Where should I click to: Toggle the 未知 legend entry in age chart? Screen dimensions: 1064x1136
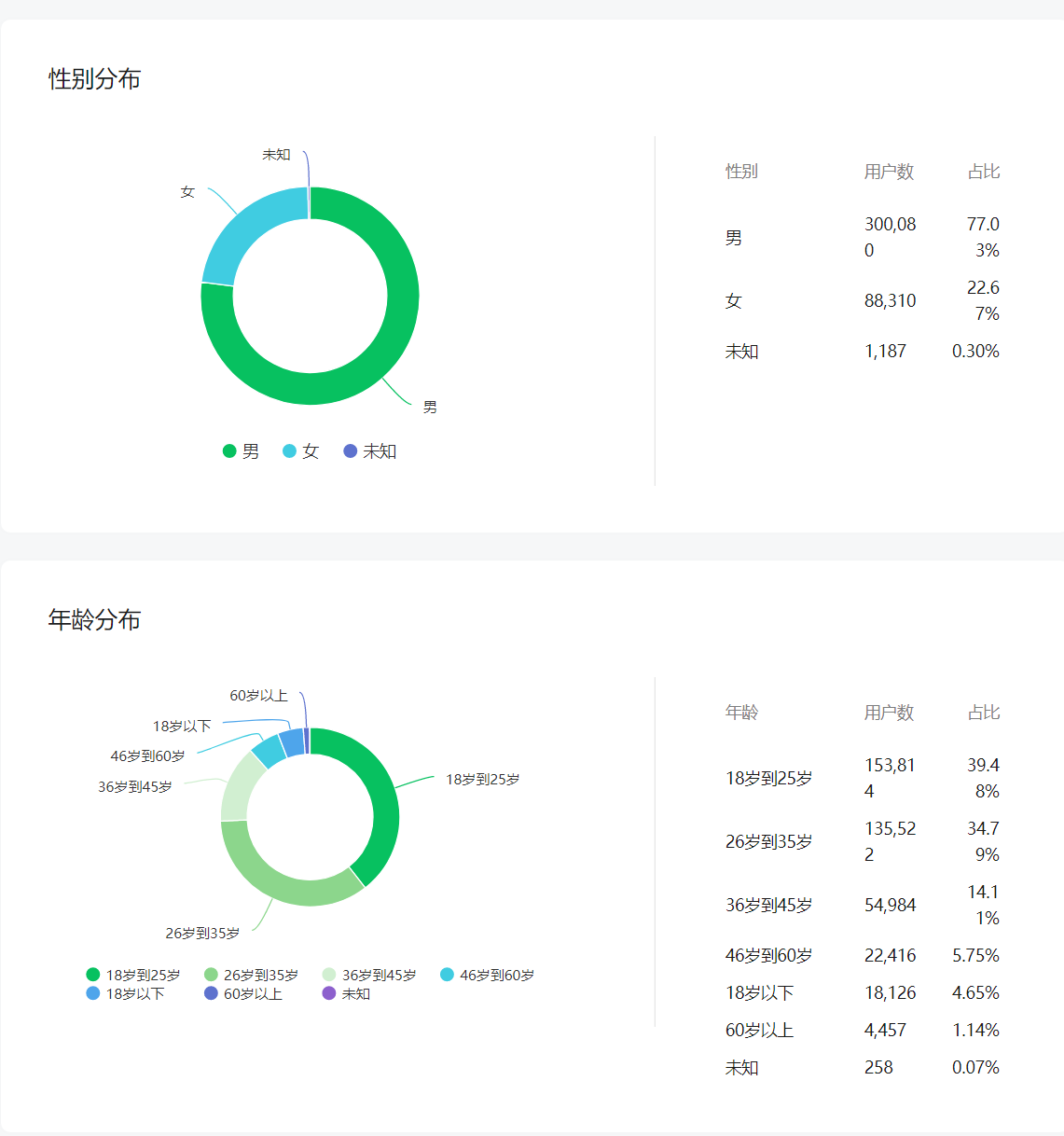pyautogui.click(x=346, y=993)
